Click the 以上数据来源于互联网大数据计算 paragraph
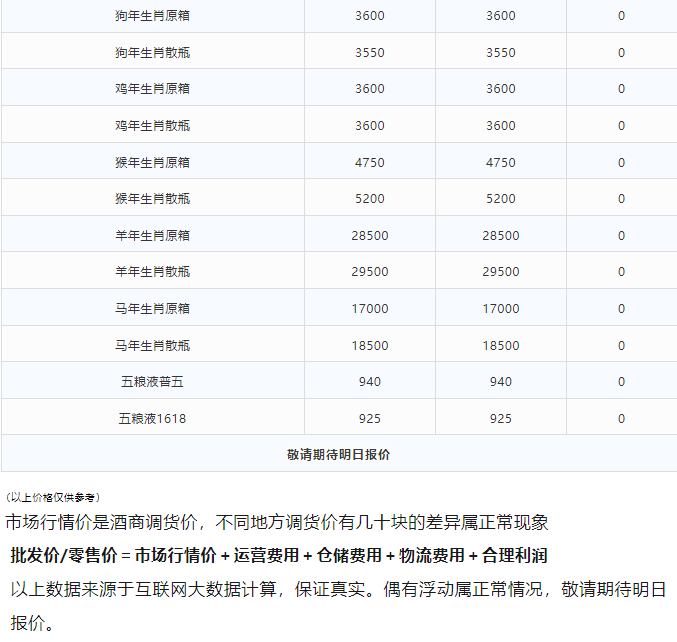The width and height of the screenshot is (677, 642). pos(338,606)
